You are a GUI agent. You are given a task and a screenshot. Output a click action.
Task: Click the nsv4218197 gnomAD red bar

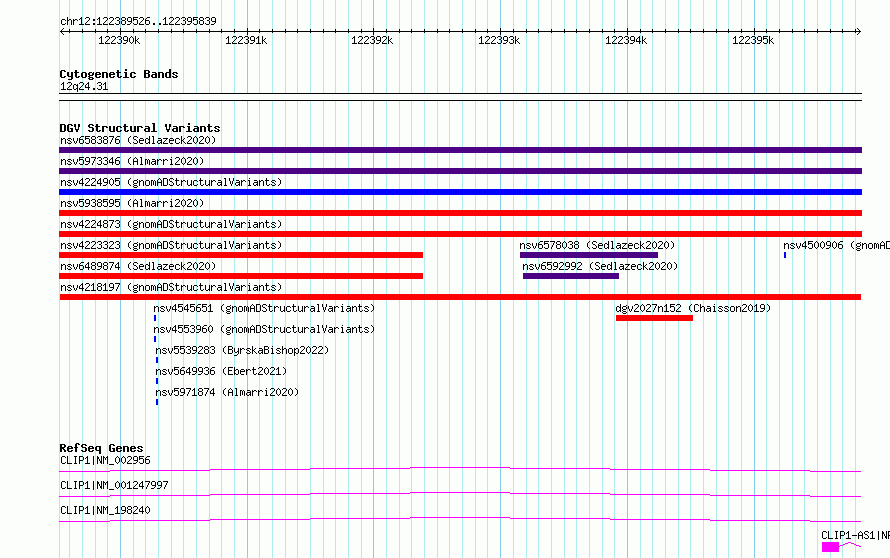point(460,297)
